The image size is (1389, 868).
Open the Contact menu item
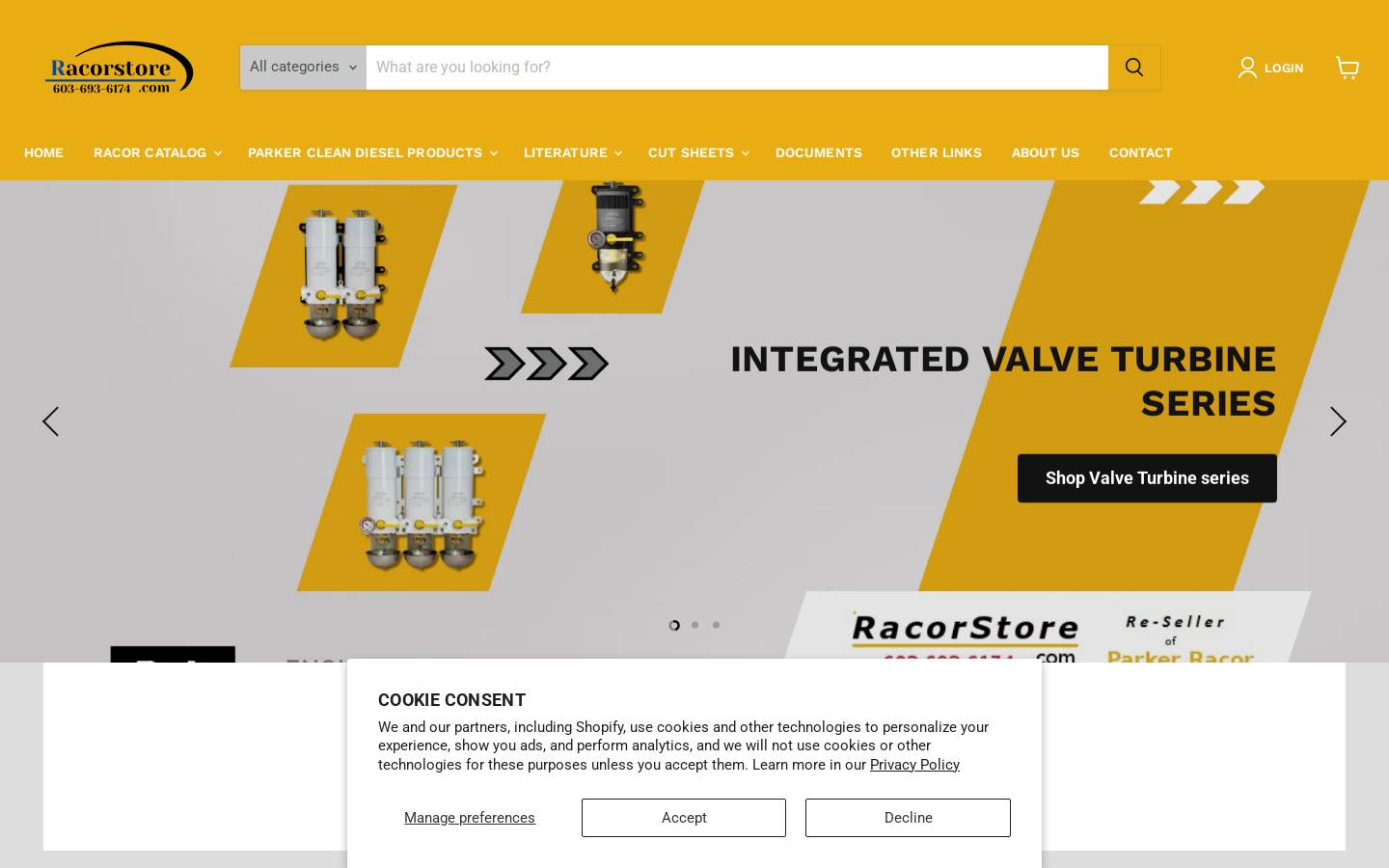tap(1141, 152)
